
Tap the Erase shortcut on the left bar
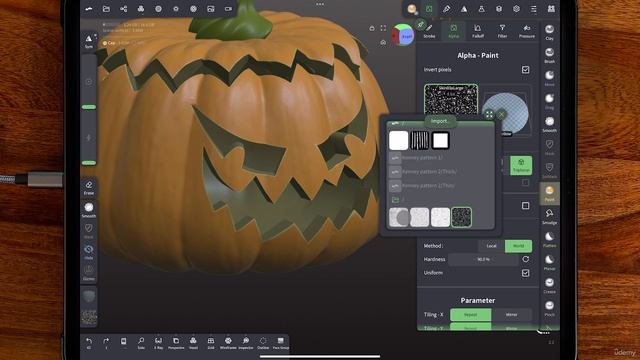(x=89, y=188)
